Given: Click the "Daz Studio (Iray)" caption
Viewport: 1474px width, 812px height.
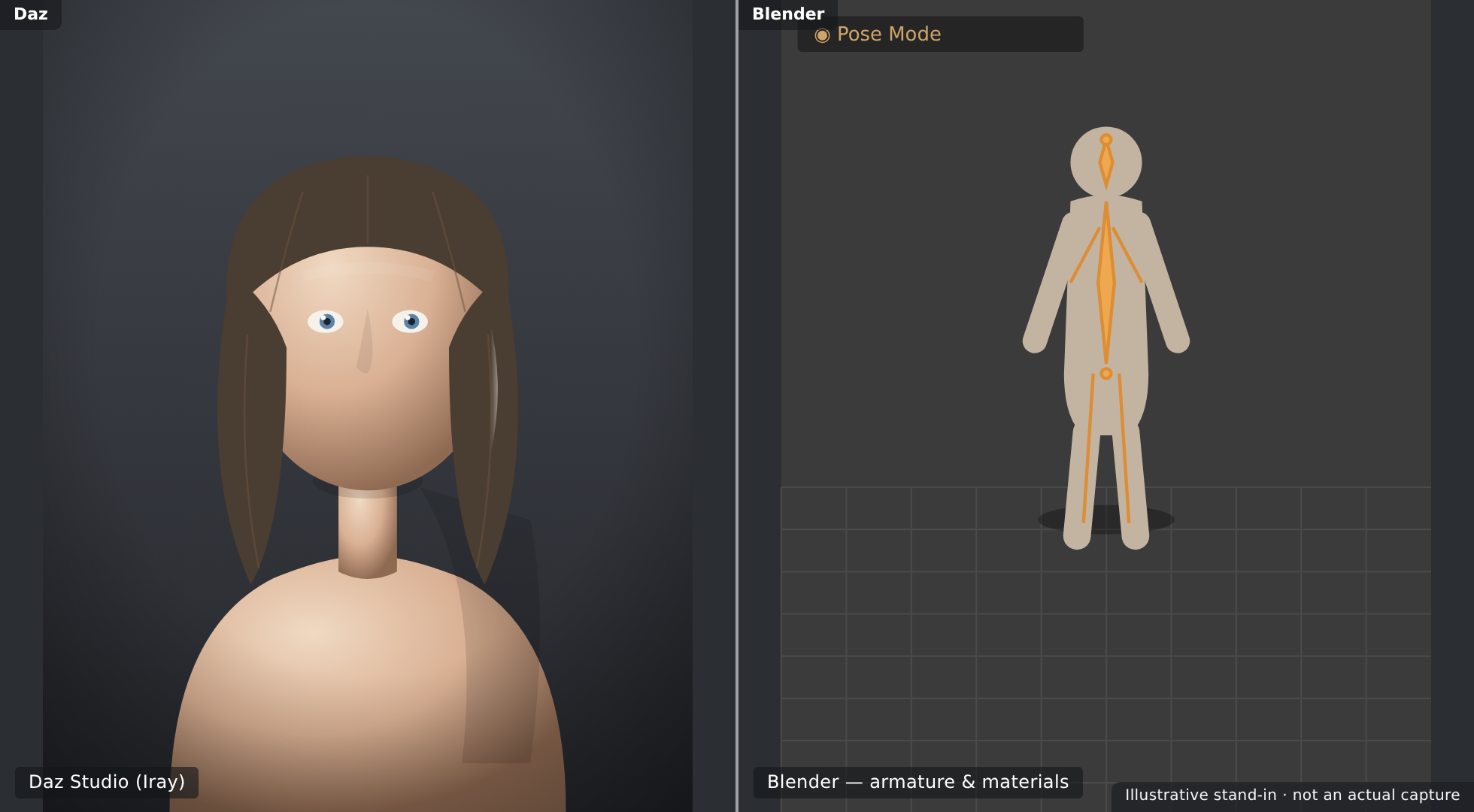Looking at the screenshot, I should [x=107, y=782].
